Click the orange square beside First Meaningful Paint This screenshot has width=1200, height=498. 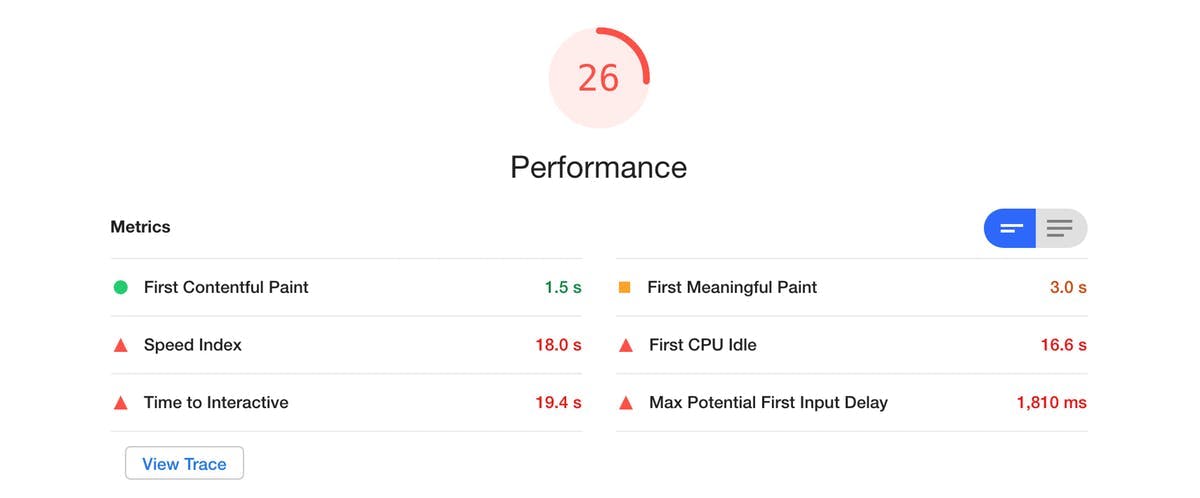click(x=625, y=288)
